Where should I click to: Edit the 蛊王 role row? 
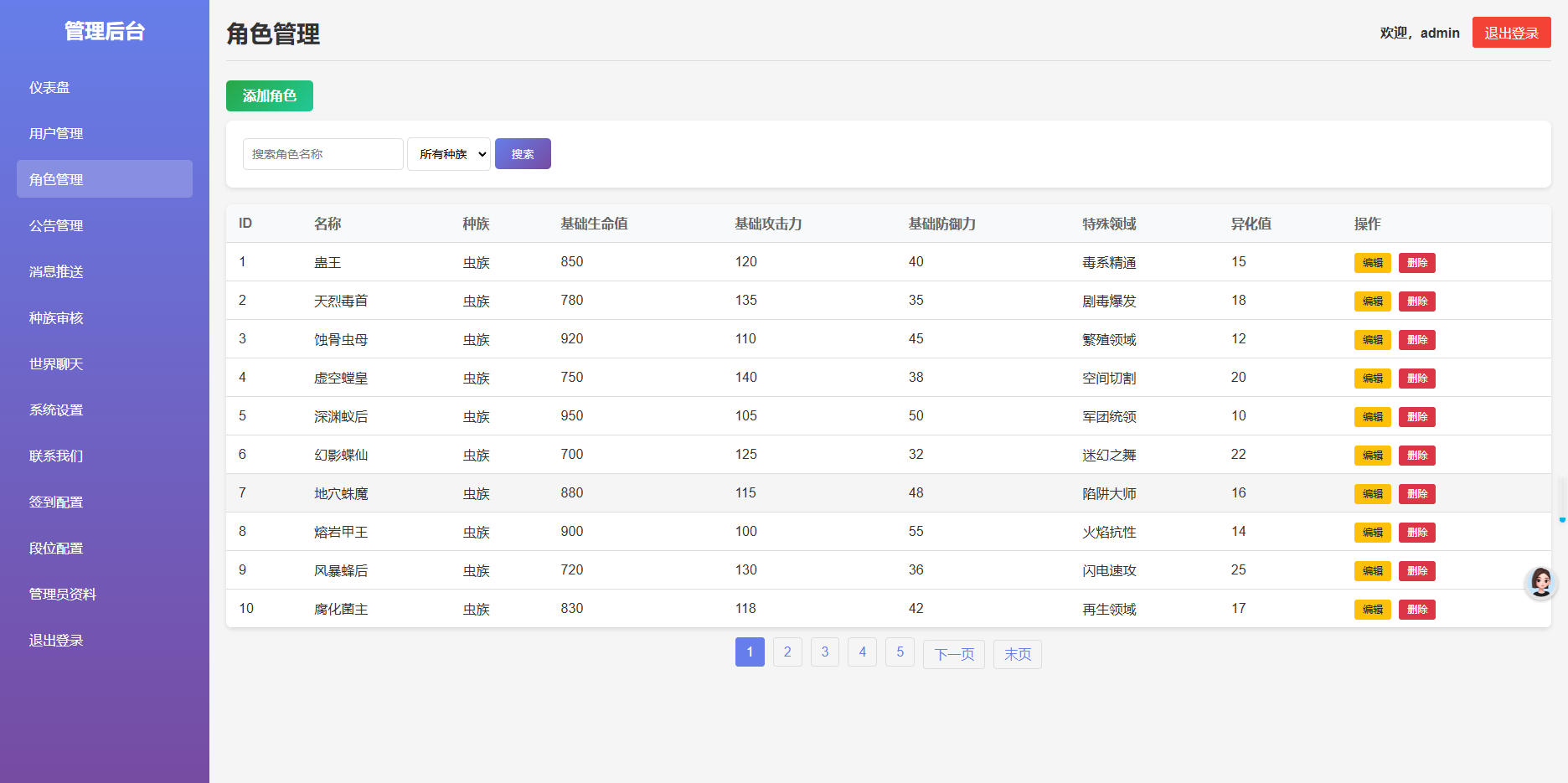coord(1373,263)
